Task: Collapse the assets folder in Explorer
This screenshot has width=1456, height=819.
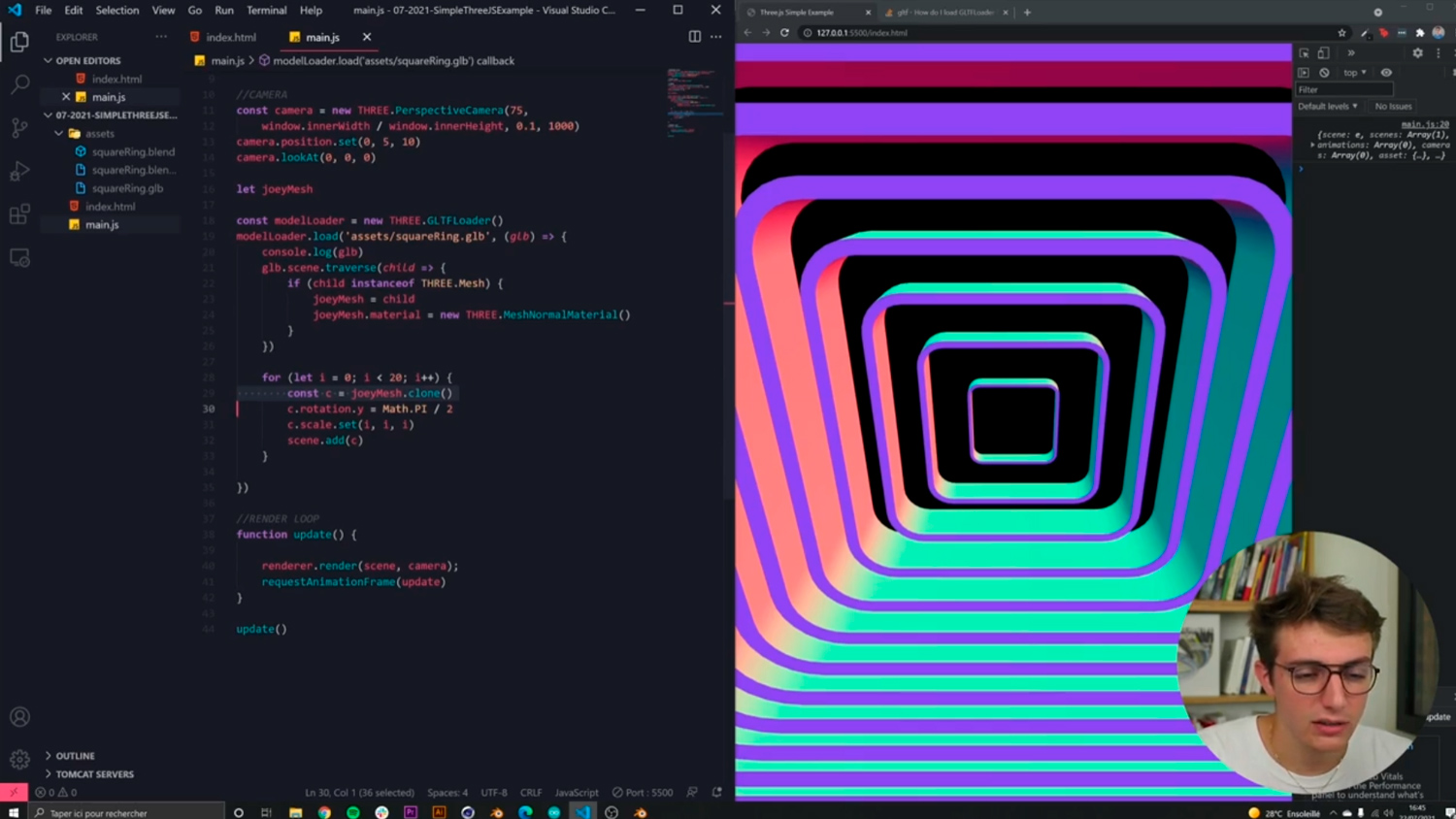Action: tap(58, 133)
